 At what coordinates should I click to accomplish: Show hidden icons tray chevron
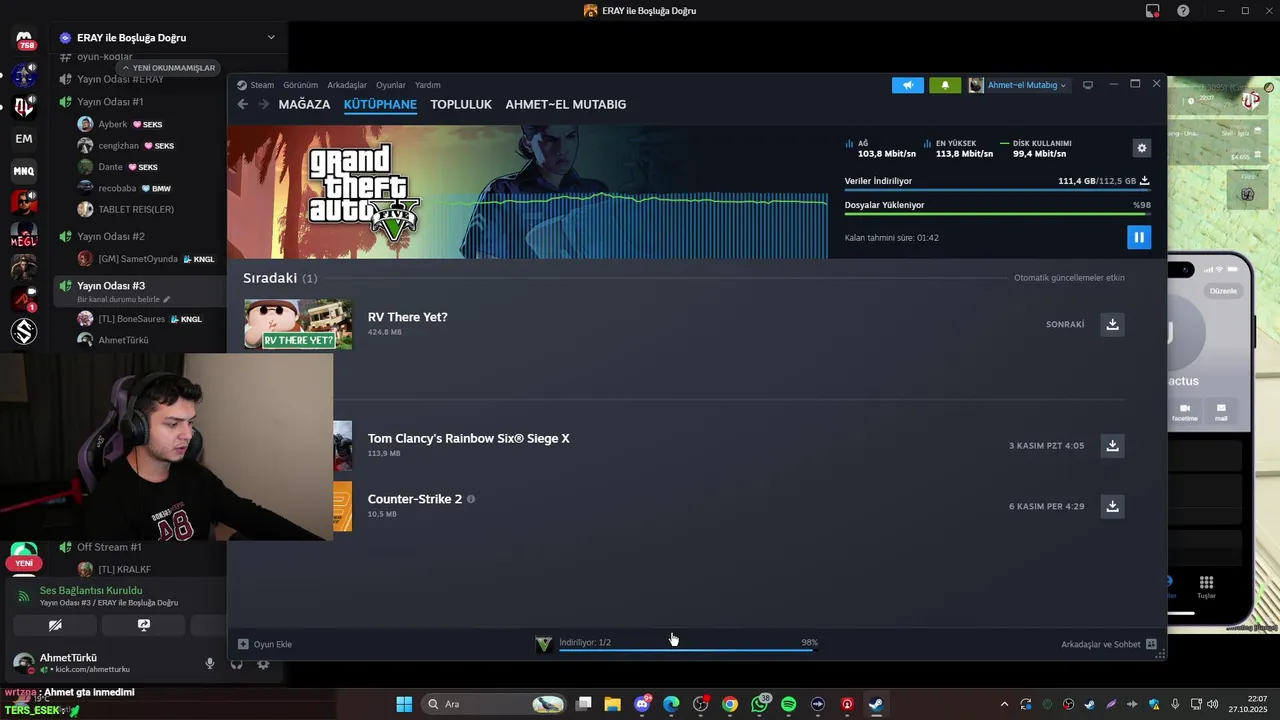pyautogui.click(x=1004, y=704)
